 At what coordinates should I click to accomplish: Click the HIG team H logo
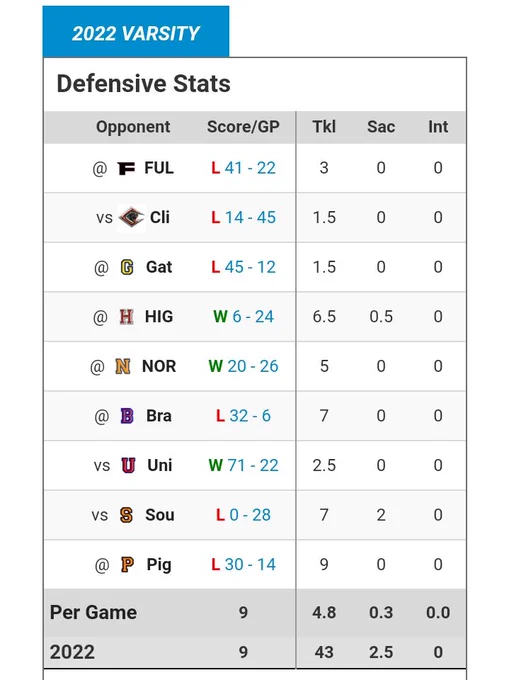pyautogui.click(x=126, y=317)
